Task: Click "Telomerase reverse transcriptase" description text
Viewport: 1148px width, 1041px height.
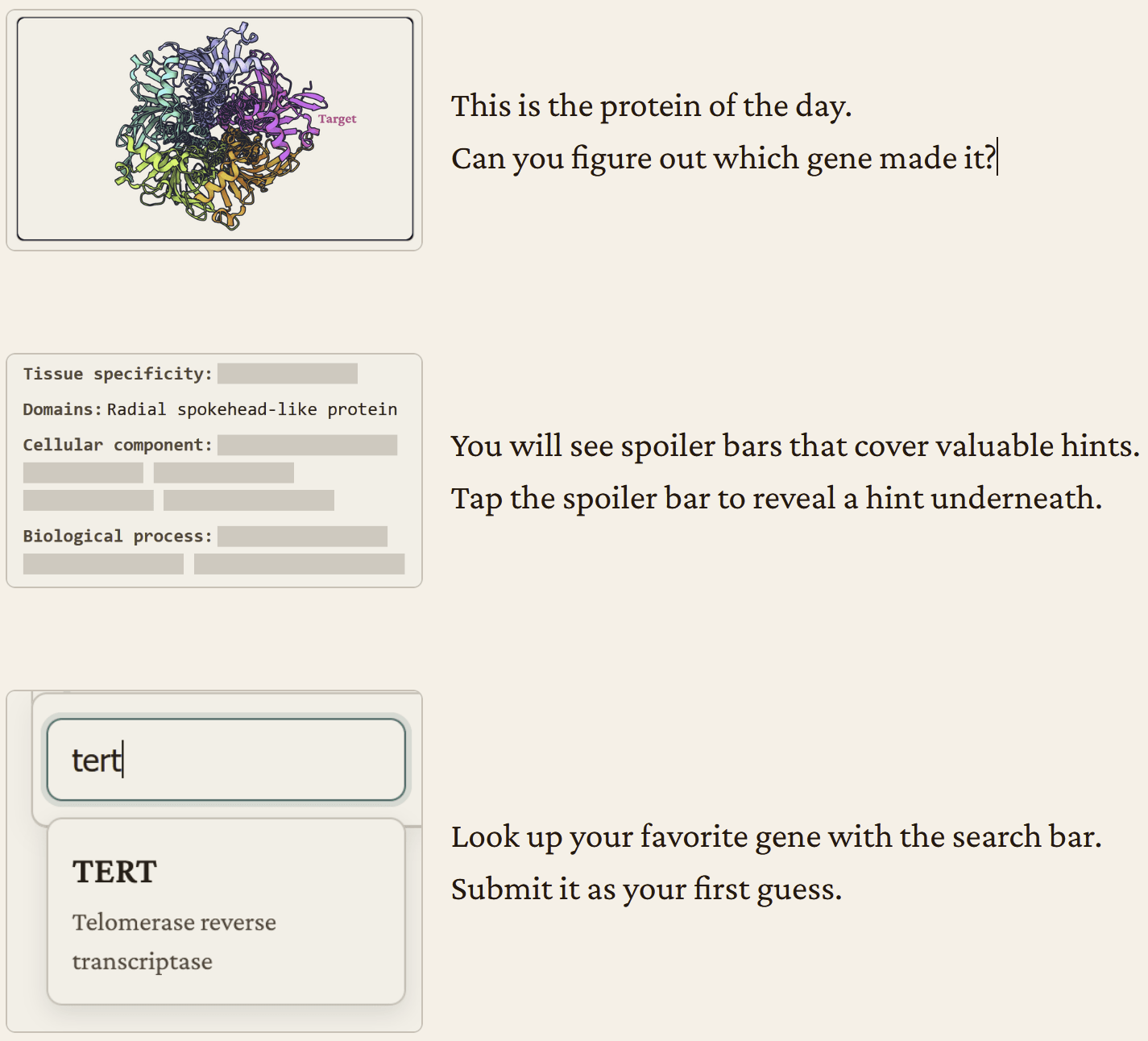Action: point(174,941)
